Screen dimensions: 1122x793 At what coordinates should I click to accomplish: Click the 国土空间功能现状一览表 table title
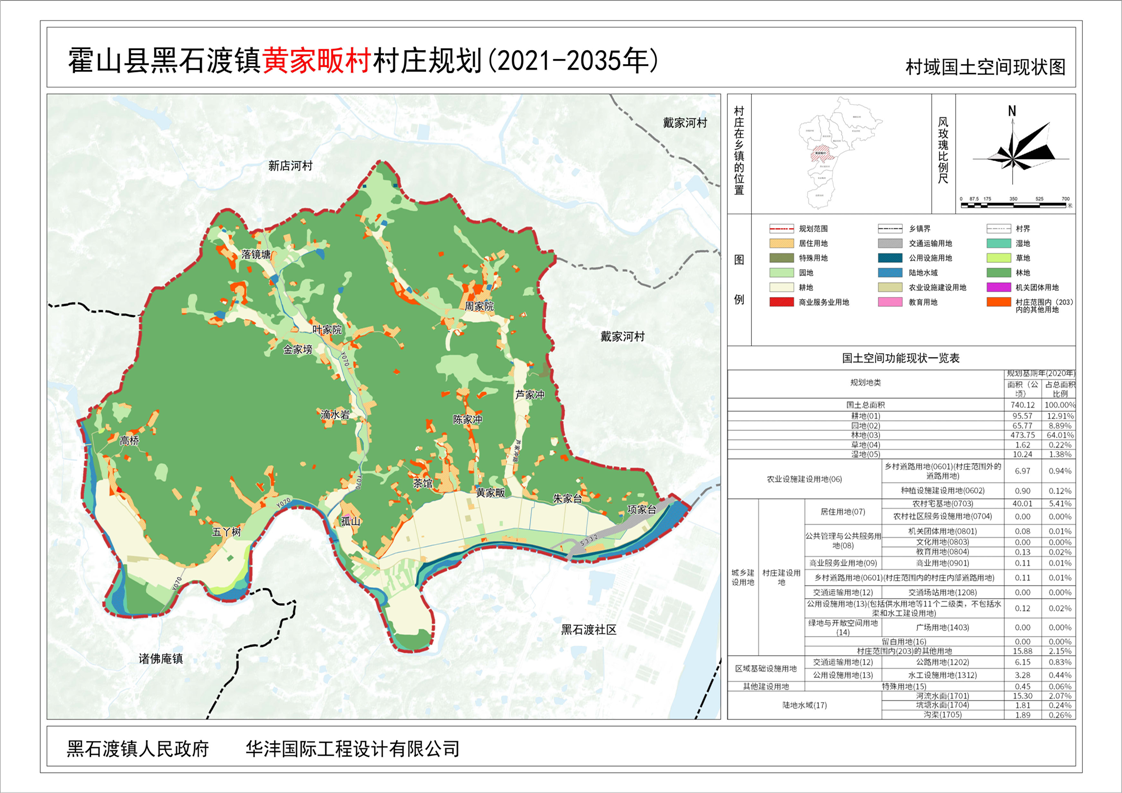pyautogui.click(x=901, y=358)
